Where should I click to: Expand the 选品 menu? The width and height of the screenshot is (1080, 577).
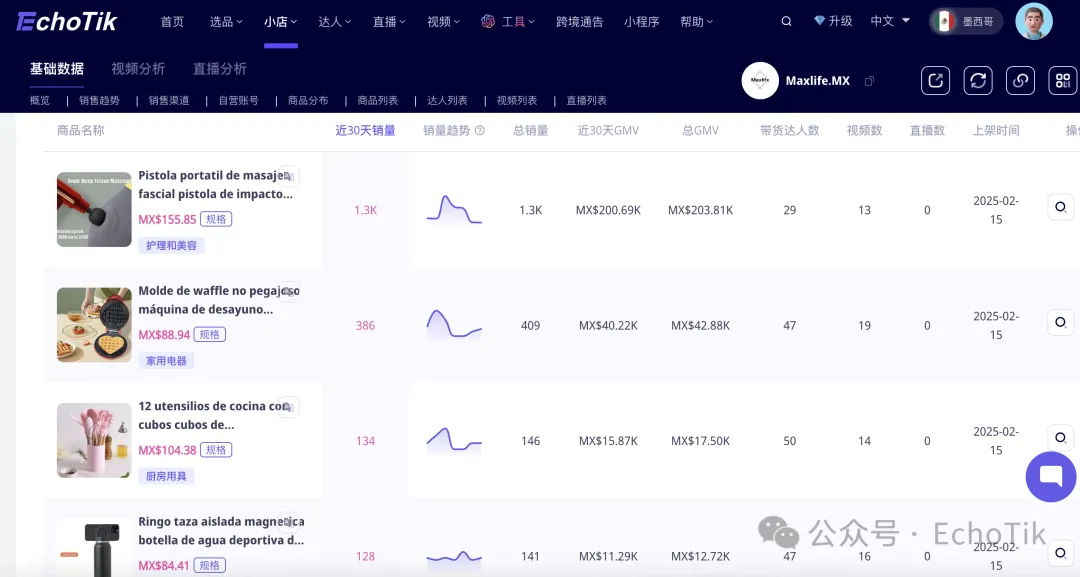pos(226,22)
